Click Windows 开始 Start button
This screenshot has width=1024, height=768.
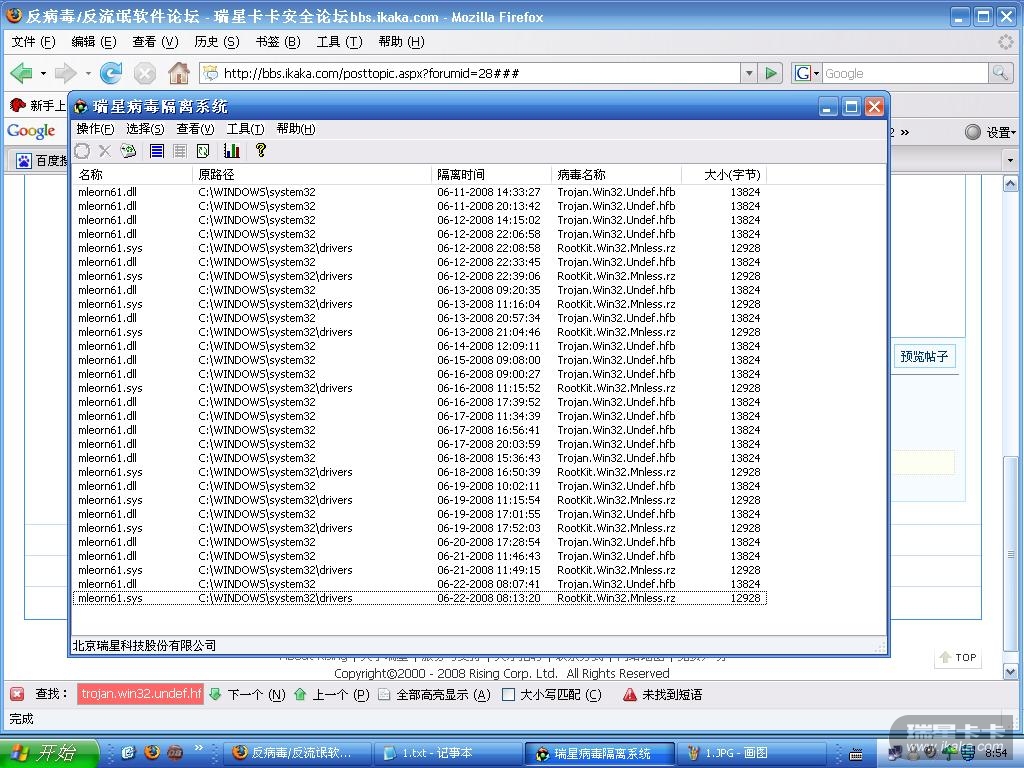[49, 753]
